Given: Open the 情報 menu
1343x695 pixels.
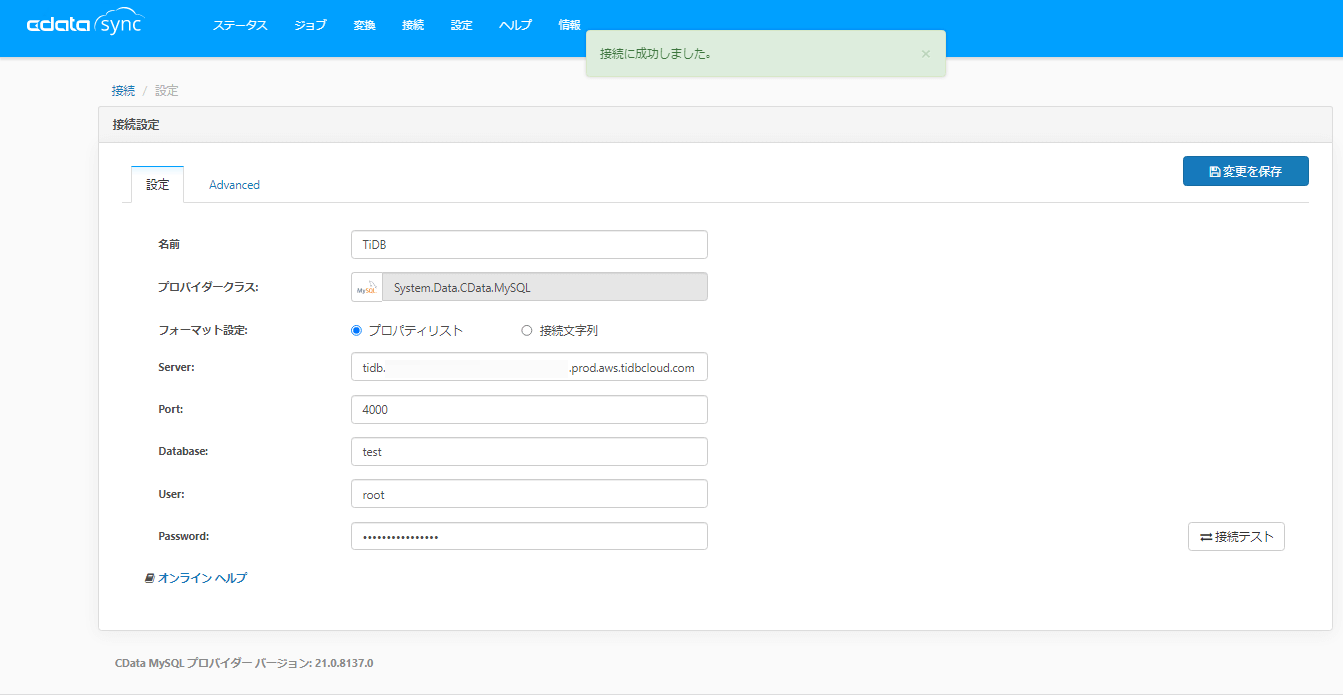Looking at the screenshot, I should click(569, 26).
